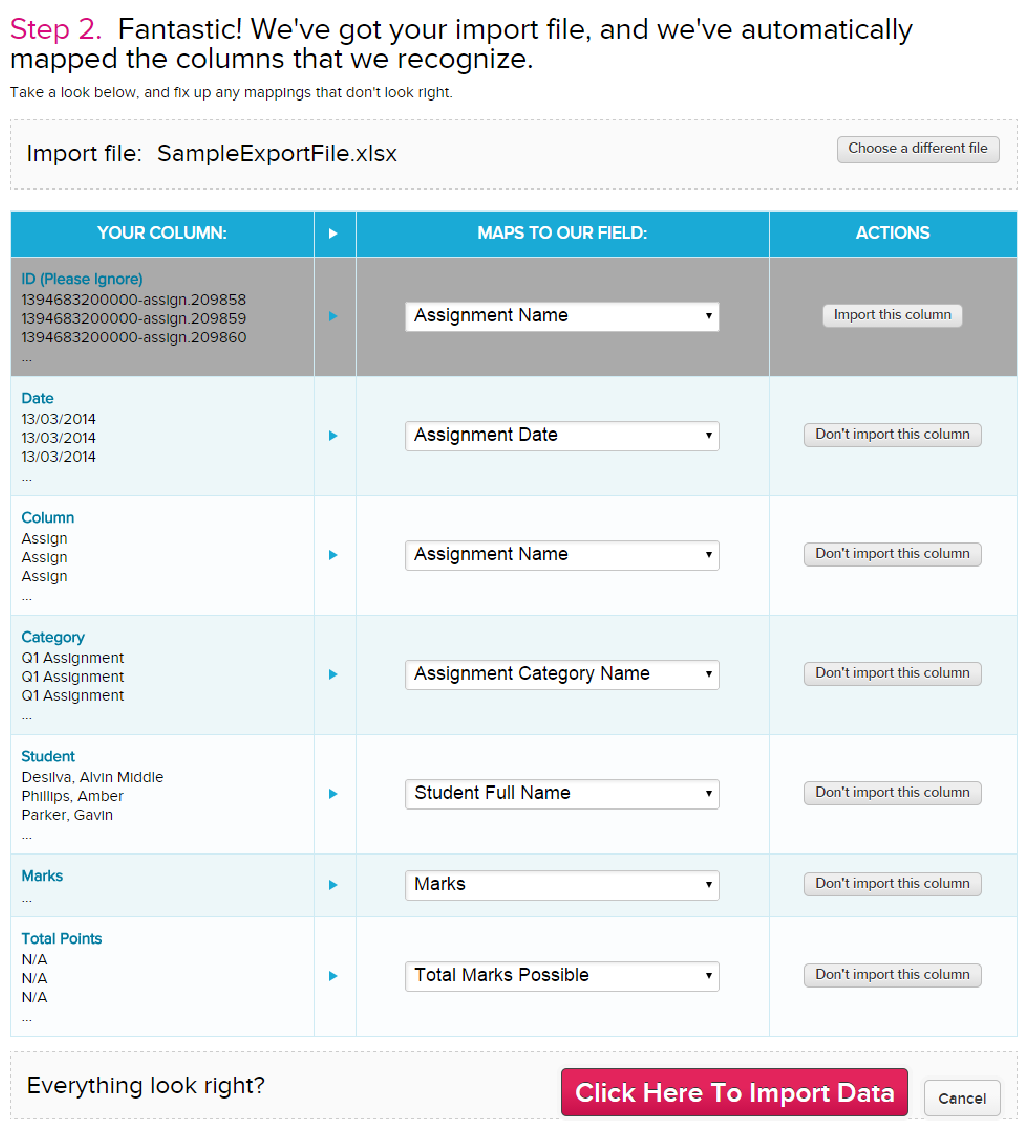Click arrow icon in the Marks row
This screenshot has height=1129, width=1033.
click(334, 885)
